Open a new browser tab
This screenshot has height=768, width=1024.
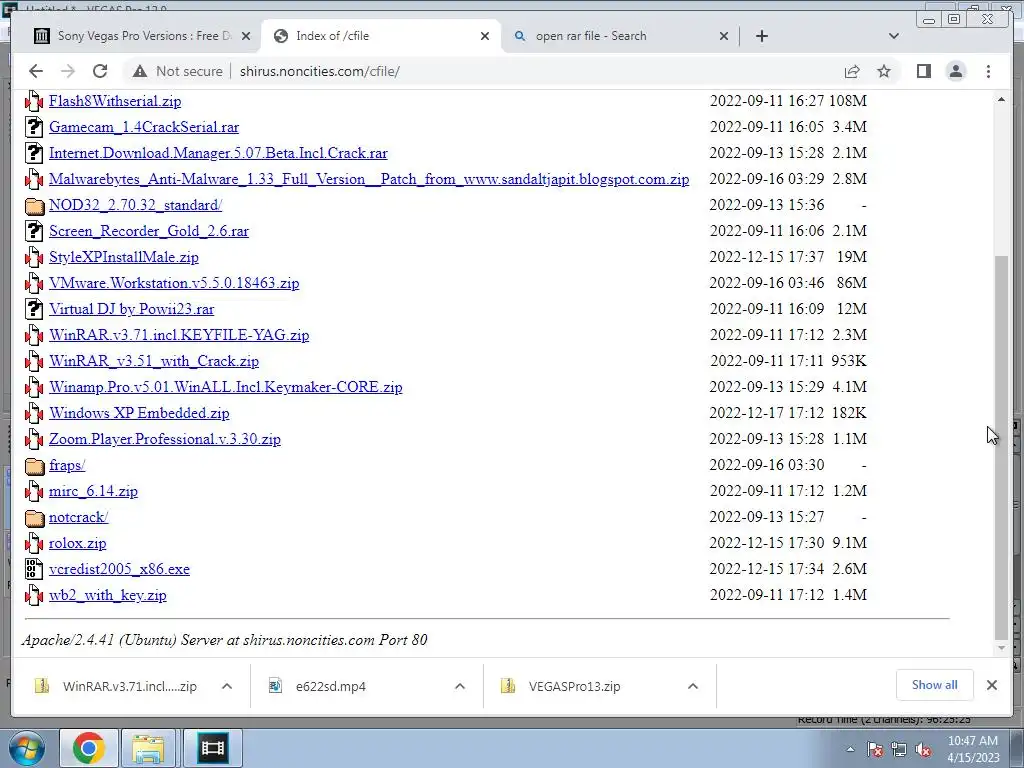pos(761,36)
